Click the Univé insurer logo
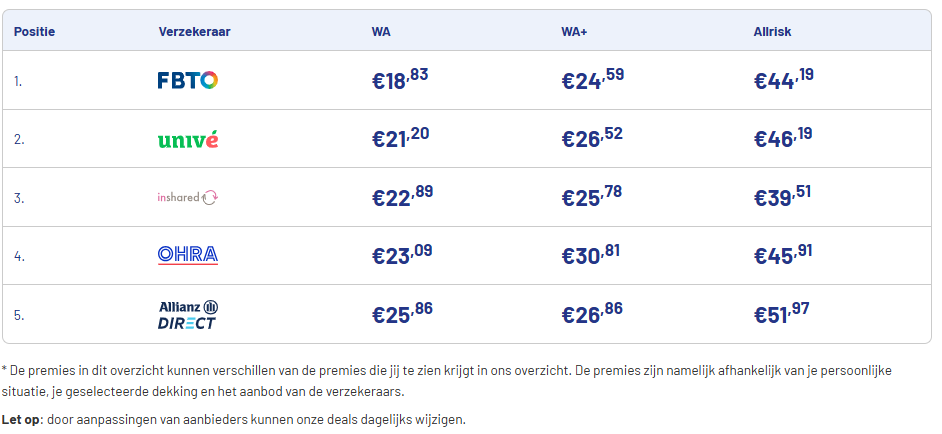Viewport: 942px width, 434px height. pos(188,139)
